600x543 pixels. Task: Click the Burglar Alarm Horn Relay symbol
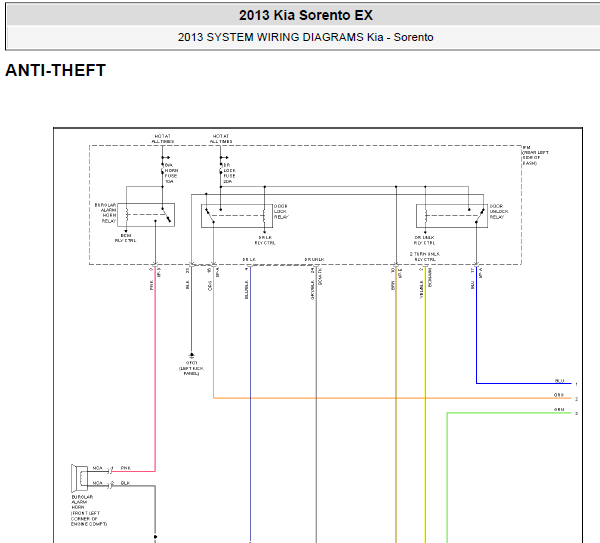point(146,215)
